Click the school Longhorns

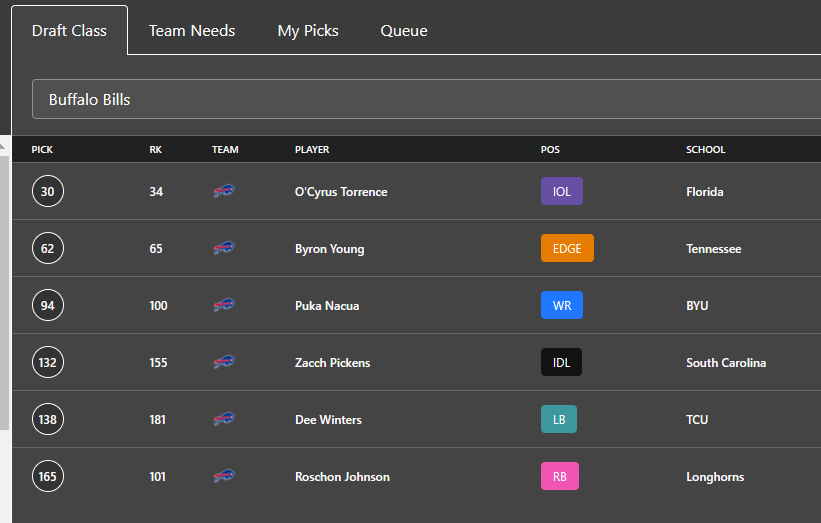tap(715, 477)
